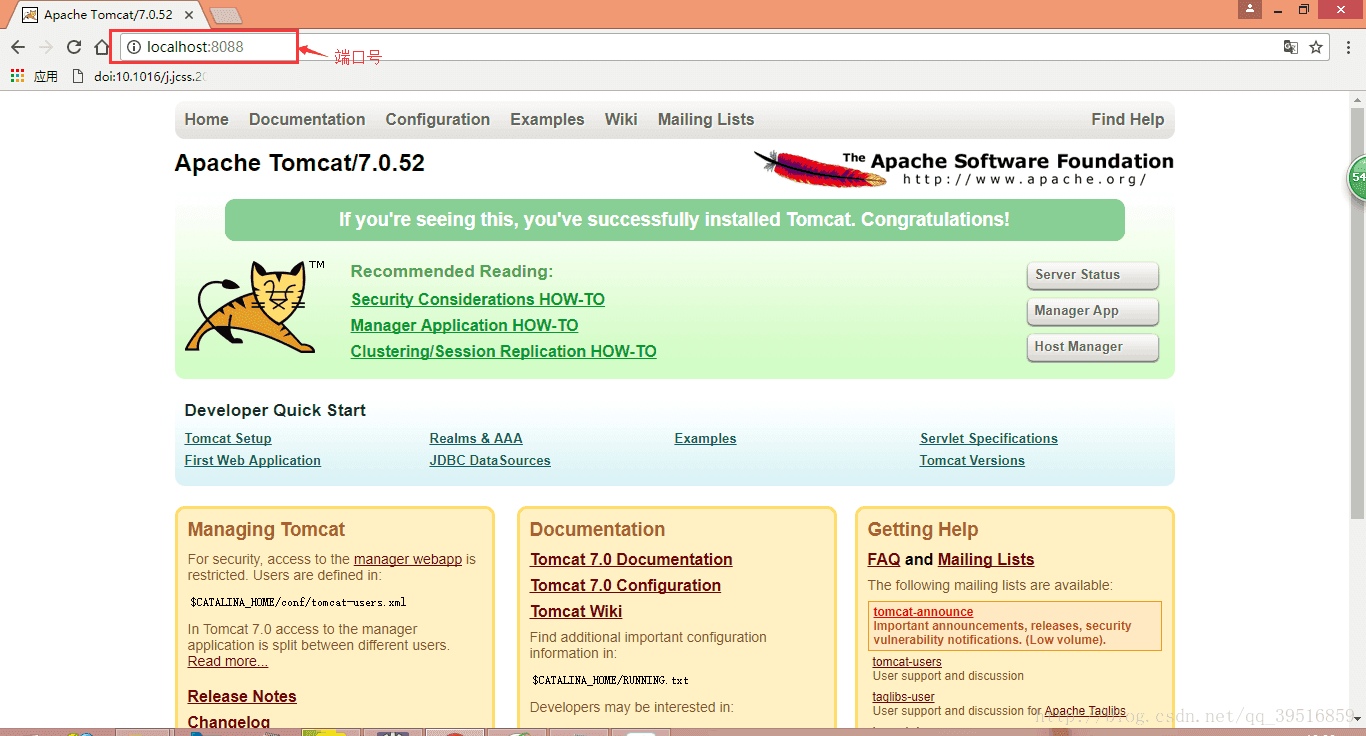Screen dimensions: 1366x736
Task: Click the $CATALINA_HOME/conf/tomcat-users.xml path text
Action: click(x=298, y=602)
